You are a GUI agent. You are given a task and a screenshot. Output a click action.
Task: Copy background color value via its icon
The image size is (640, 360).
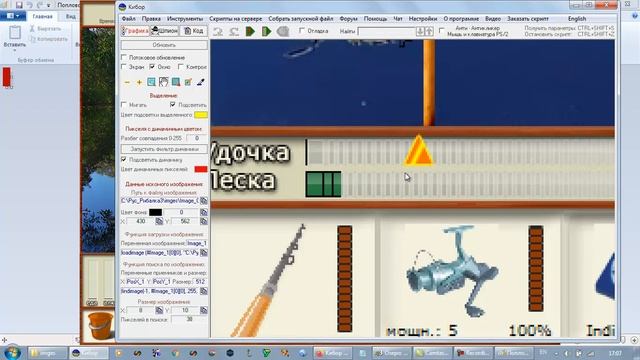pos(204,212)
